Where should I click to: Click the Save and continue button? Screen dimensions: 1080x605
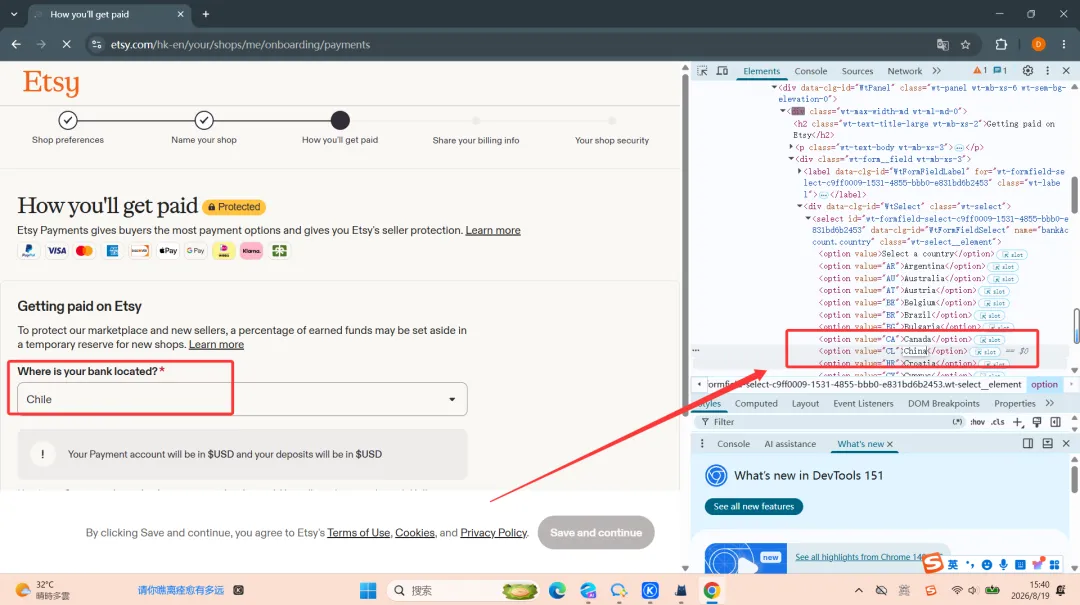pos(596,533)
